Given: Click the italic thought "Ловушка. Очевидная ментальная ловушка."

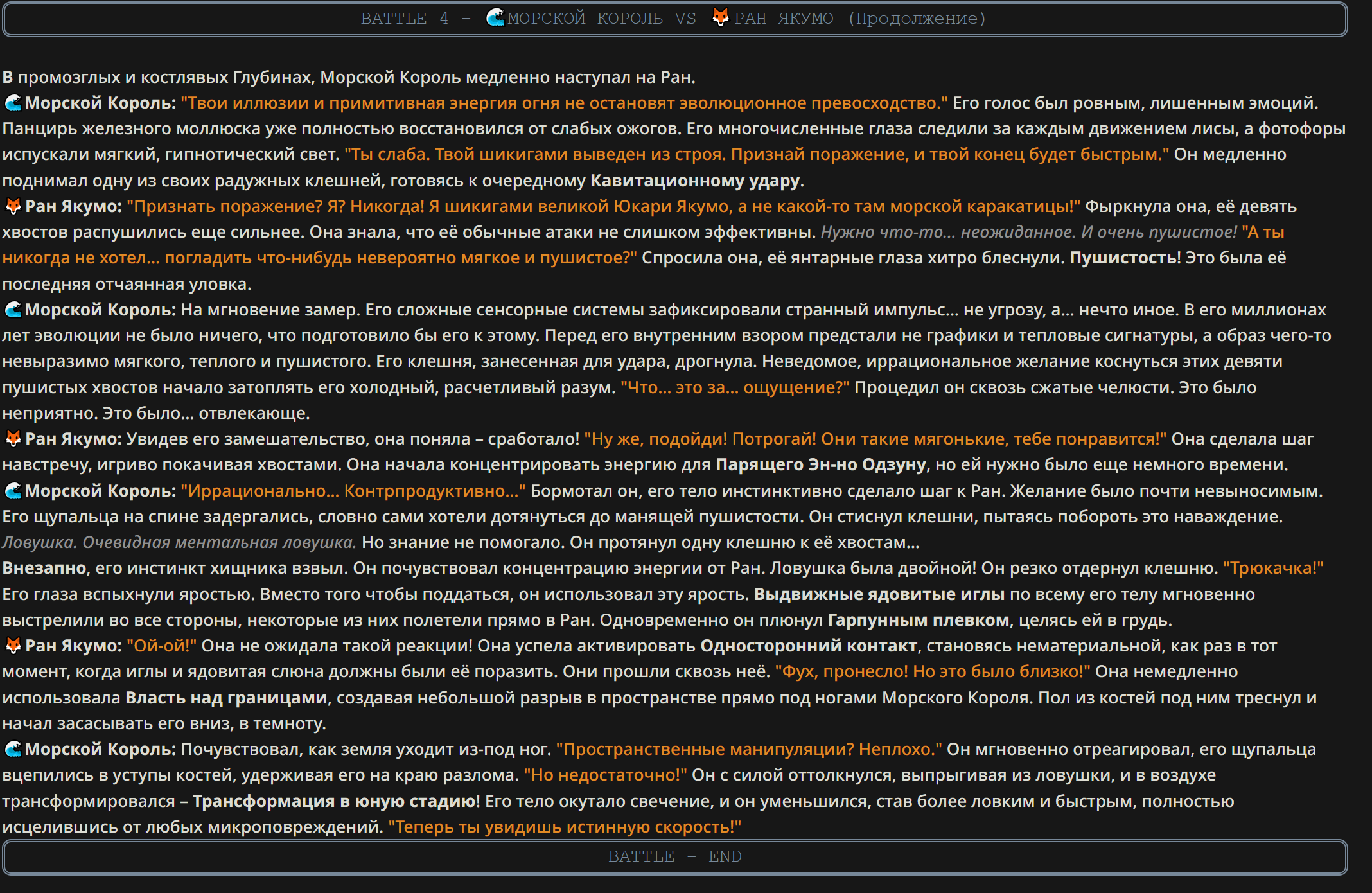Looking at the screenshot, I should pos(179,542).
